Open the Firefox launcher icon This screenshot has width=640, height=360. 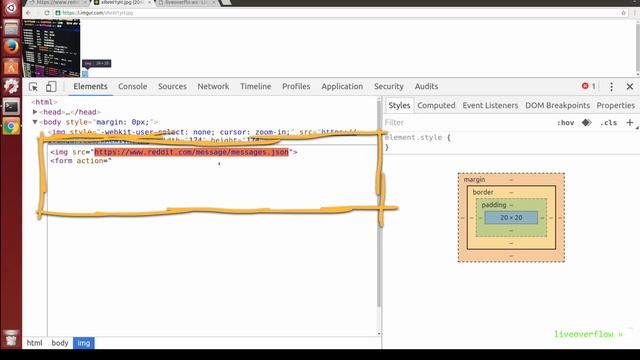coord(11,47)
